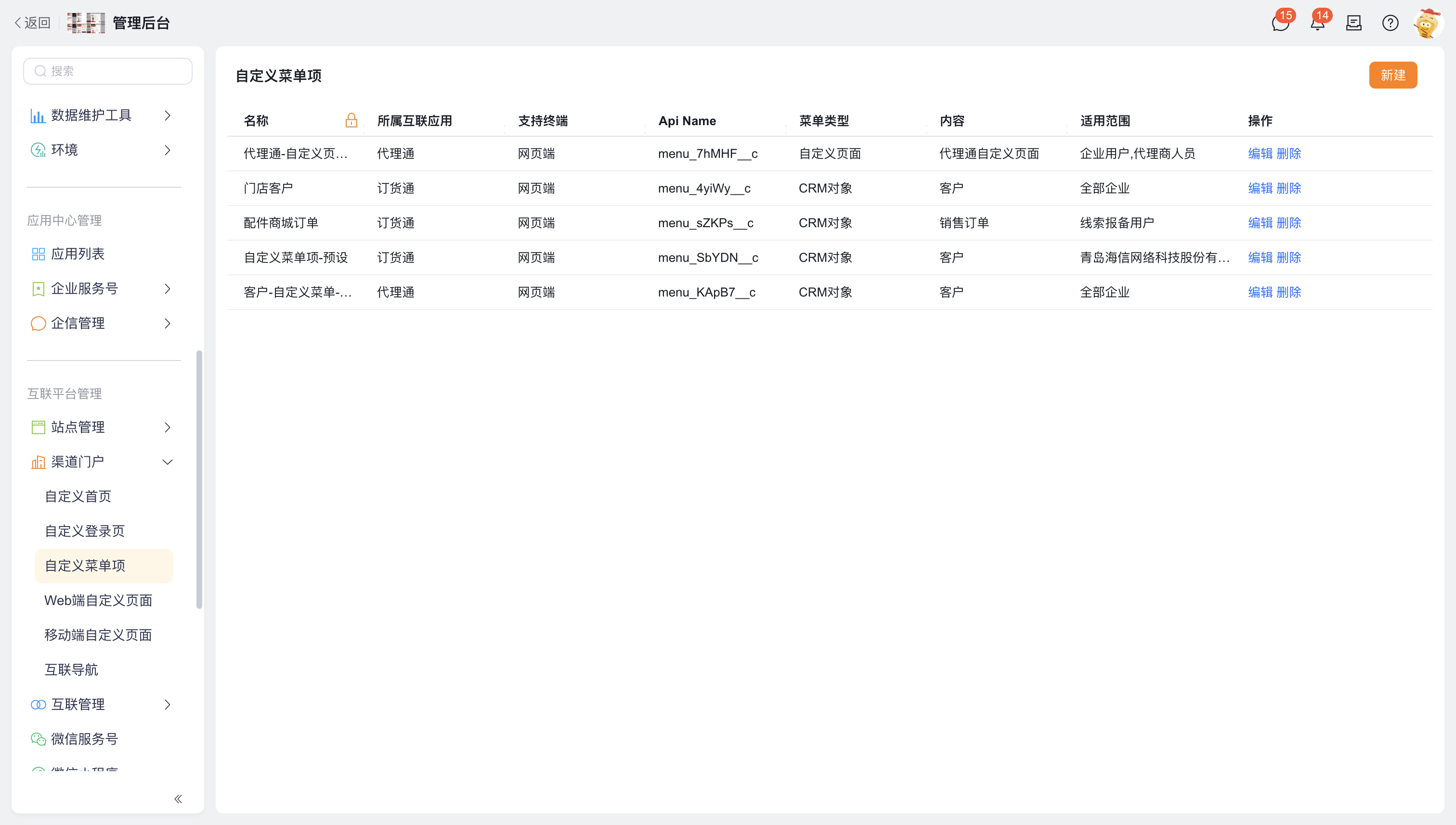The image size is (1456, 825).
Task: Click the 互联管理 linked circles icon
Action: pos(38,704)
